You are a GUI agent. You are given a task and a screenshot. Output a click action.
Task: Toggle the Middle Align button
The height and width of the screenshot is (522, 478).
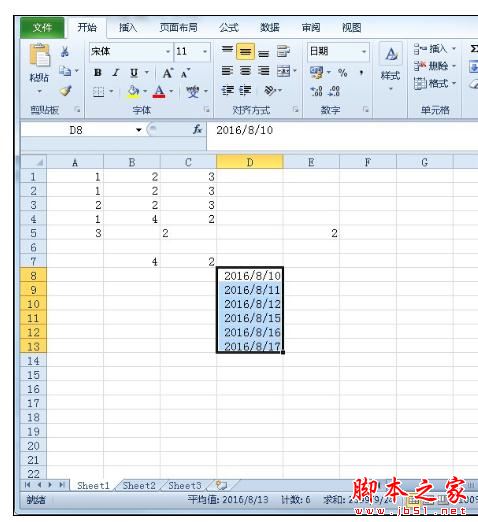pyautogui.click(x=245, y=52)
